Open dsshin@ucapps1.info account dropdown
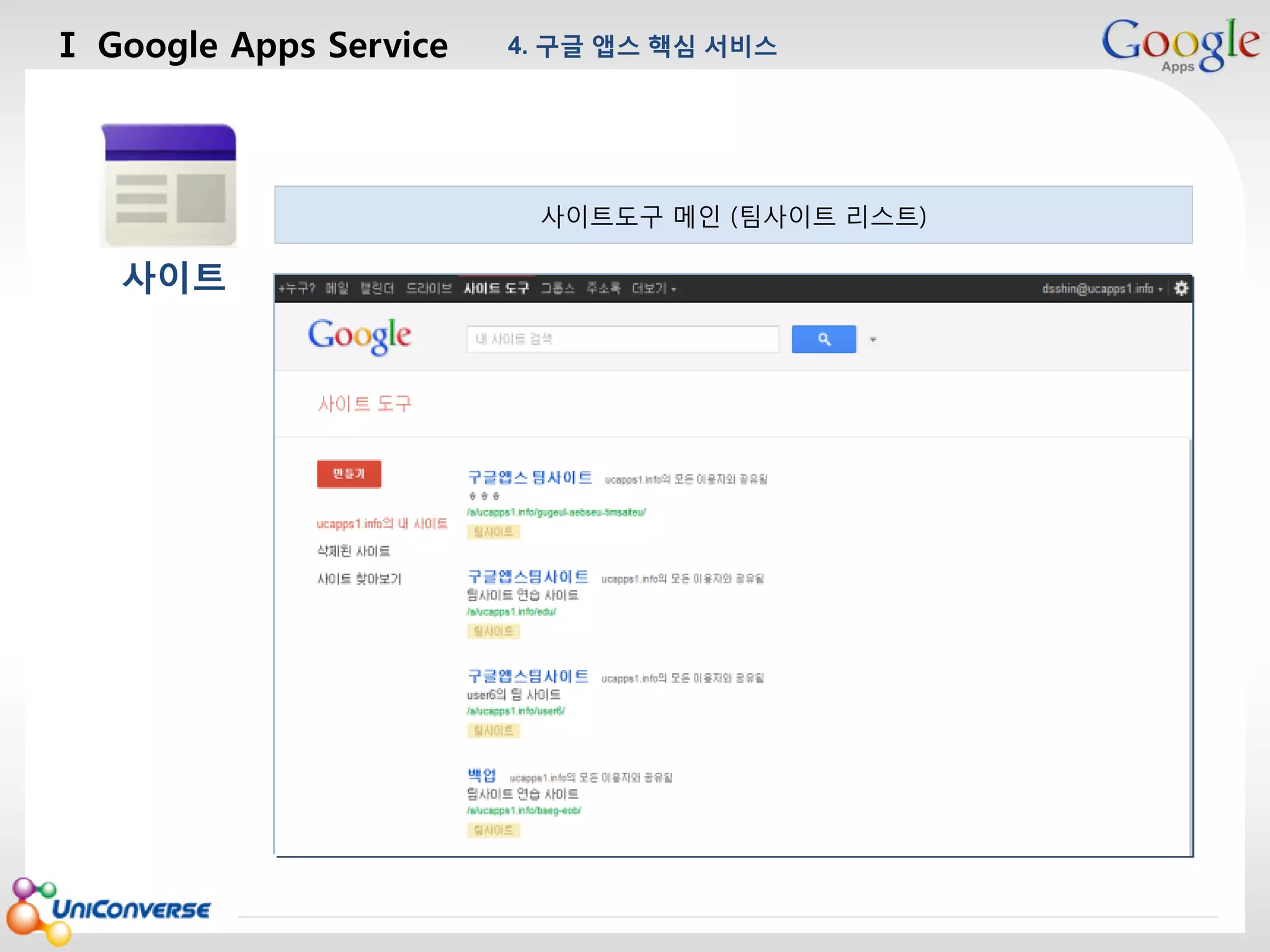 pyautogui.click(x=1102, y=288)
